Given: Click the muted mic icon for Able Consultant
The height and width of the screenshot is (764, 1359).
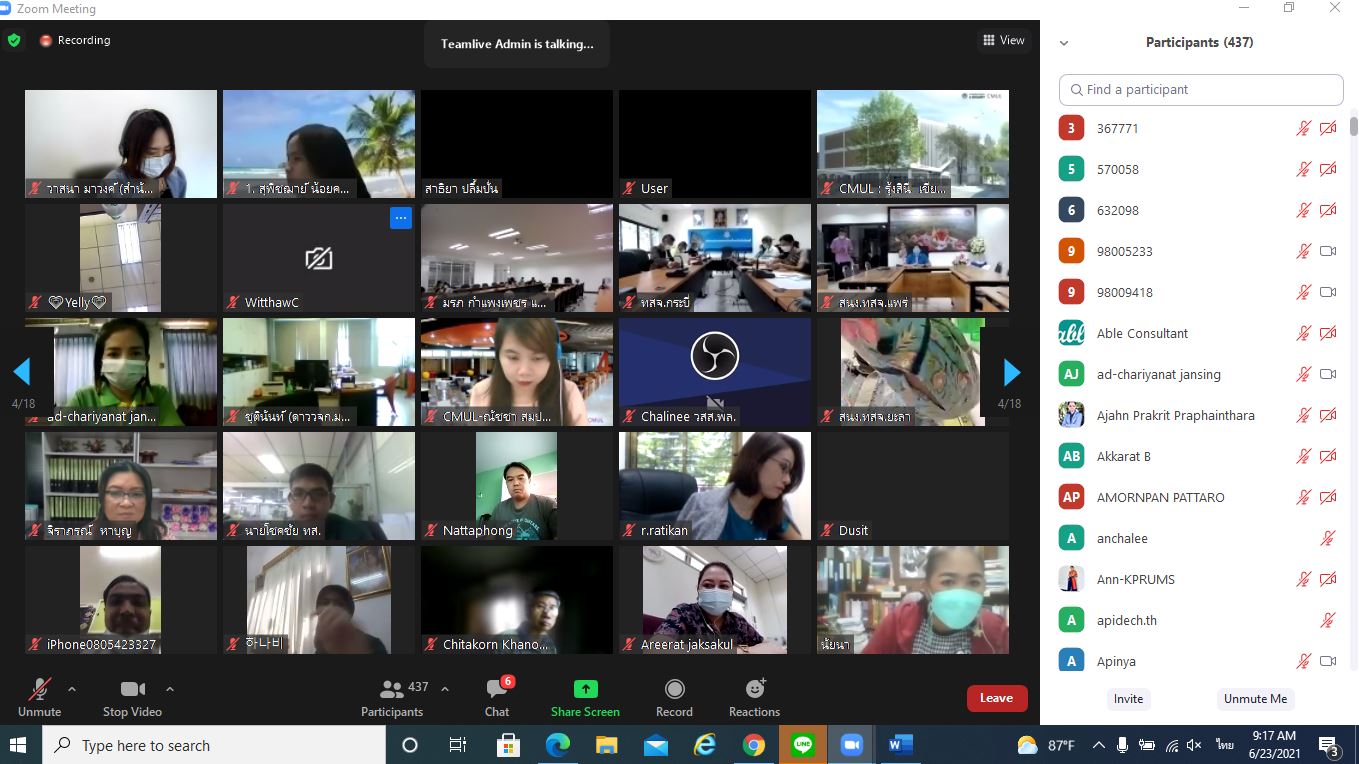Looking at the screenshot, I should [1303, 334].
